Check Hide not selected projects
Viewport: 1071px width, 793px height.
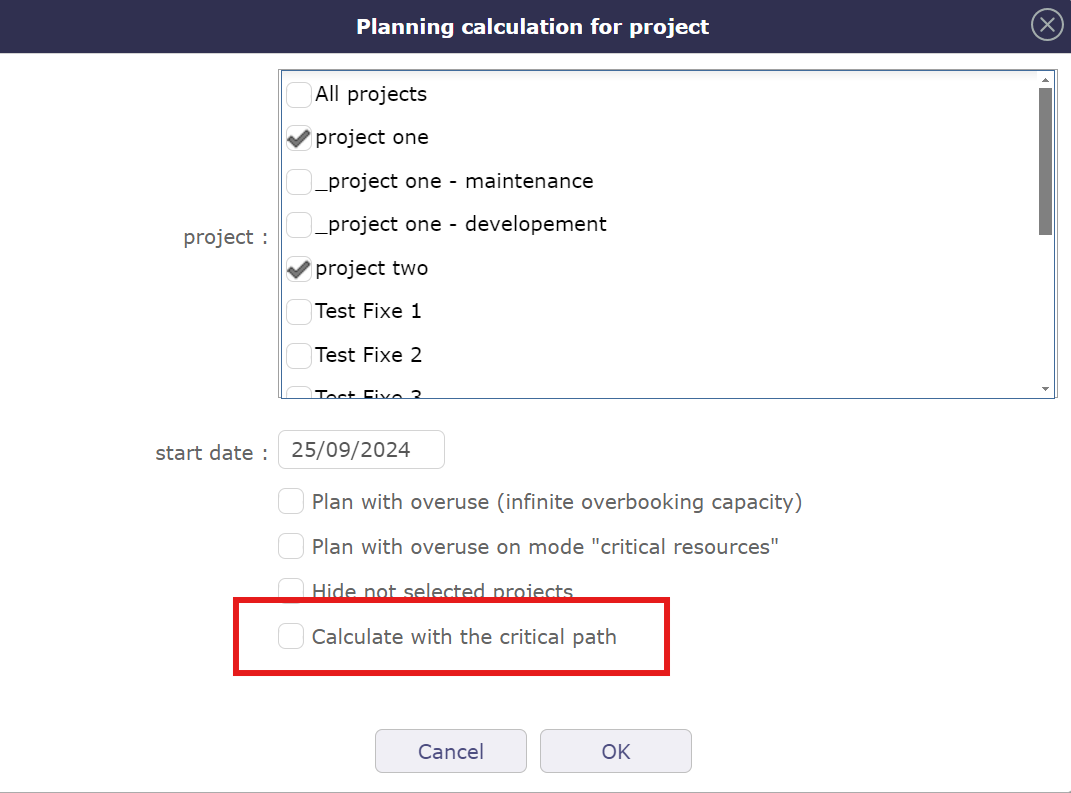pos(291,590)
